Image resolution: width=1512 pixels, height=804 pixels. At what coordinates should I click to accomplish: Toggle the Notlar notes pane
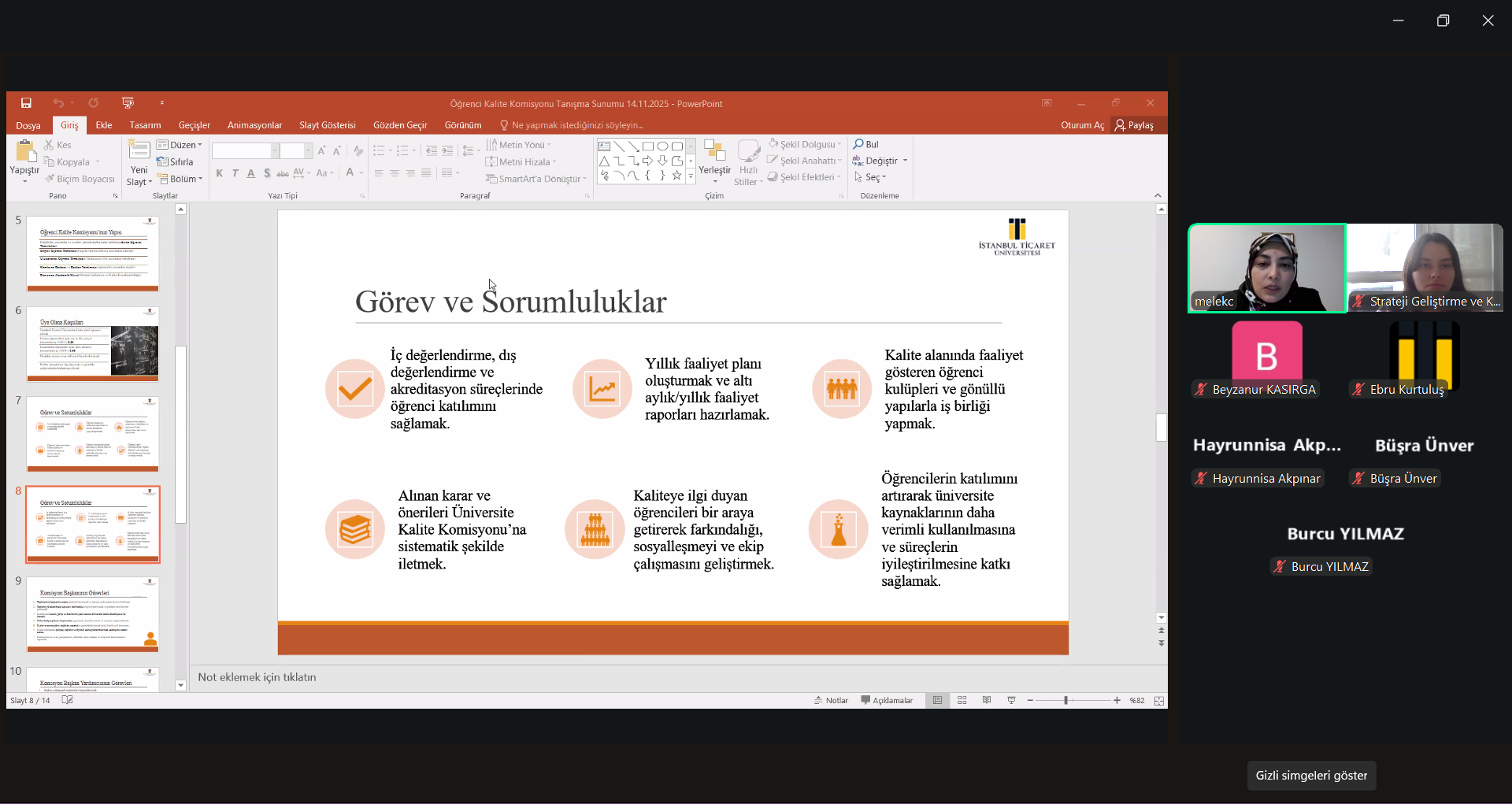coord(831,700)
